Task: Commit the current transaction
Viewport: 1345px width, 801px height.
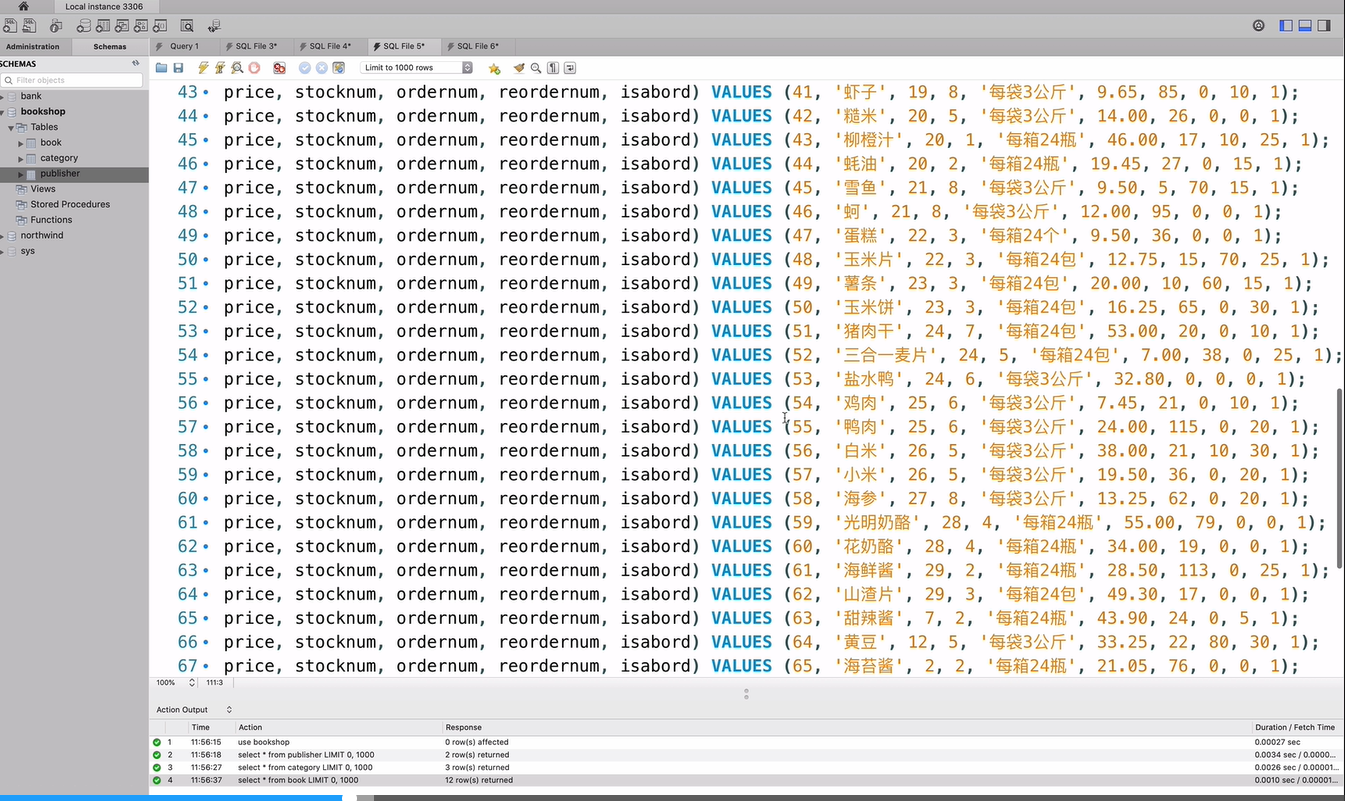Action: point(305,68)
